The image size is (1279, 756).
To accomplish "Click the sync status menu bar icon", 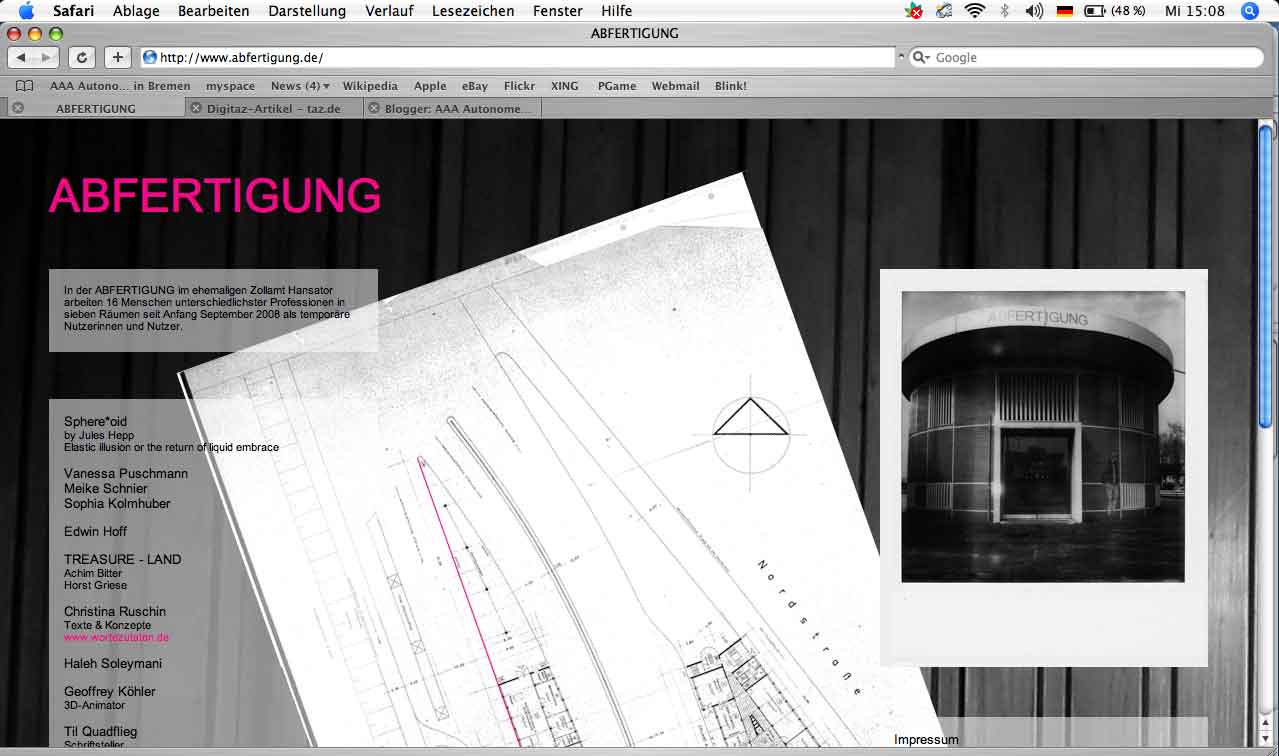I will point(944,11).
